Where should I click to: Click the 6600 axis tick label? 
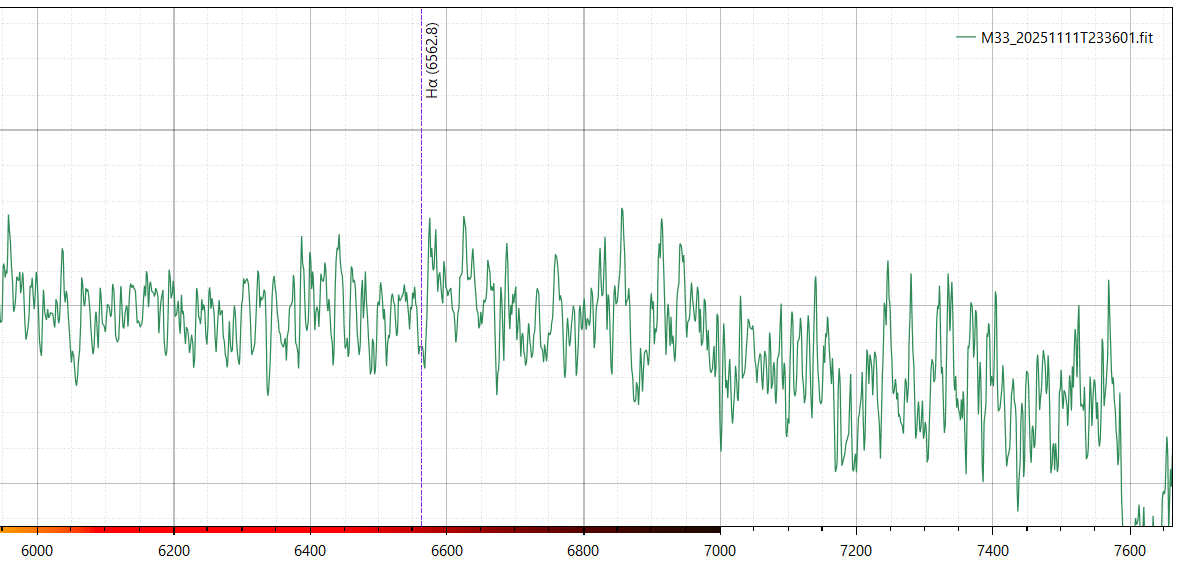pos(446,549)
